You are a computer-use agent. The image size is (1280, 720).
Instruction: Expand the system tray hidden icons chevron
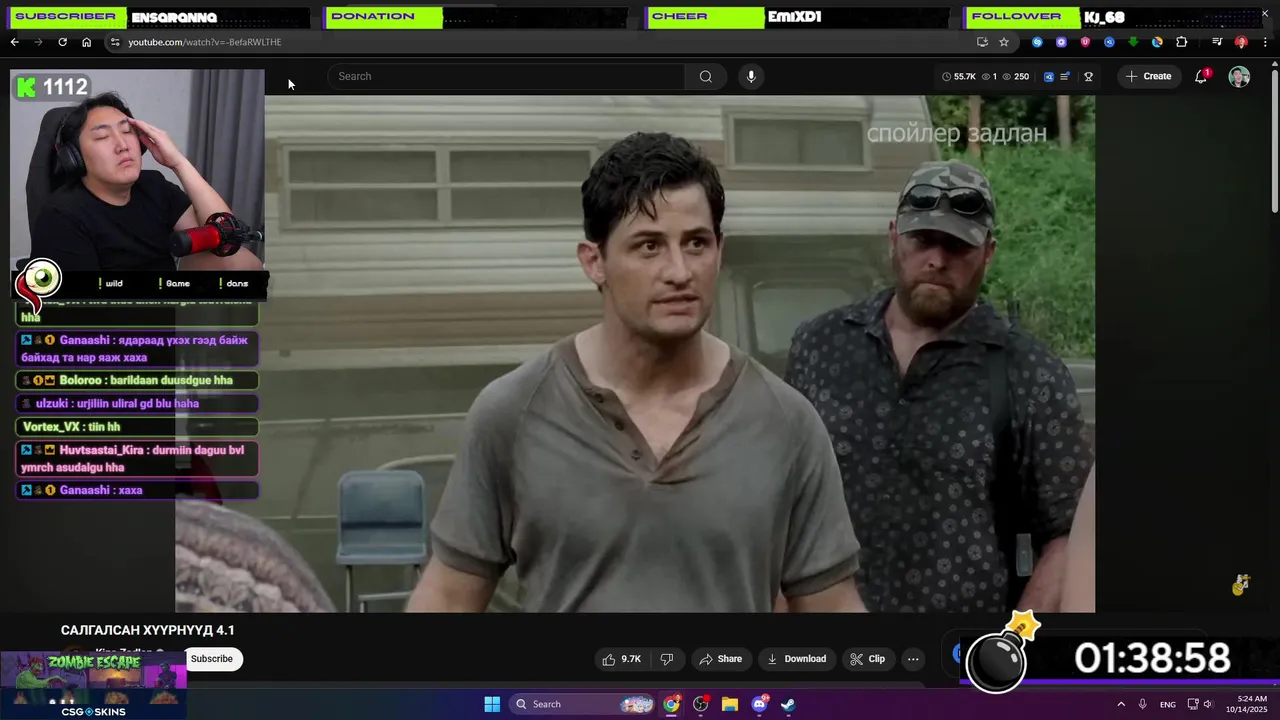tap(1121, 704)
